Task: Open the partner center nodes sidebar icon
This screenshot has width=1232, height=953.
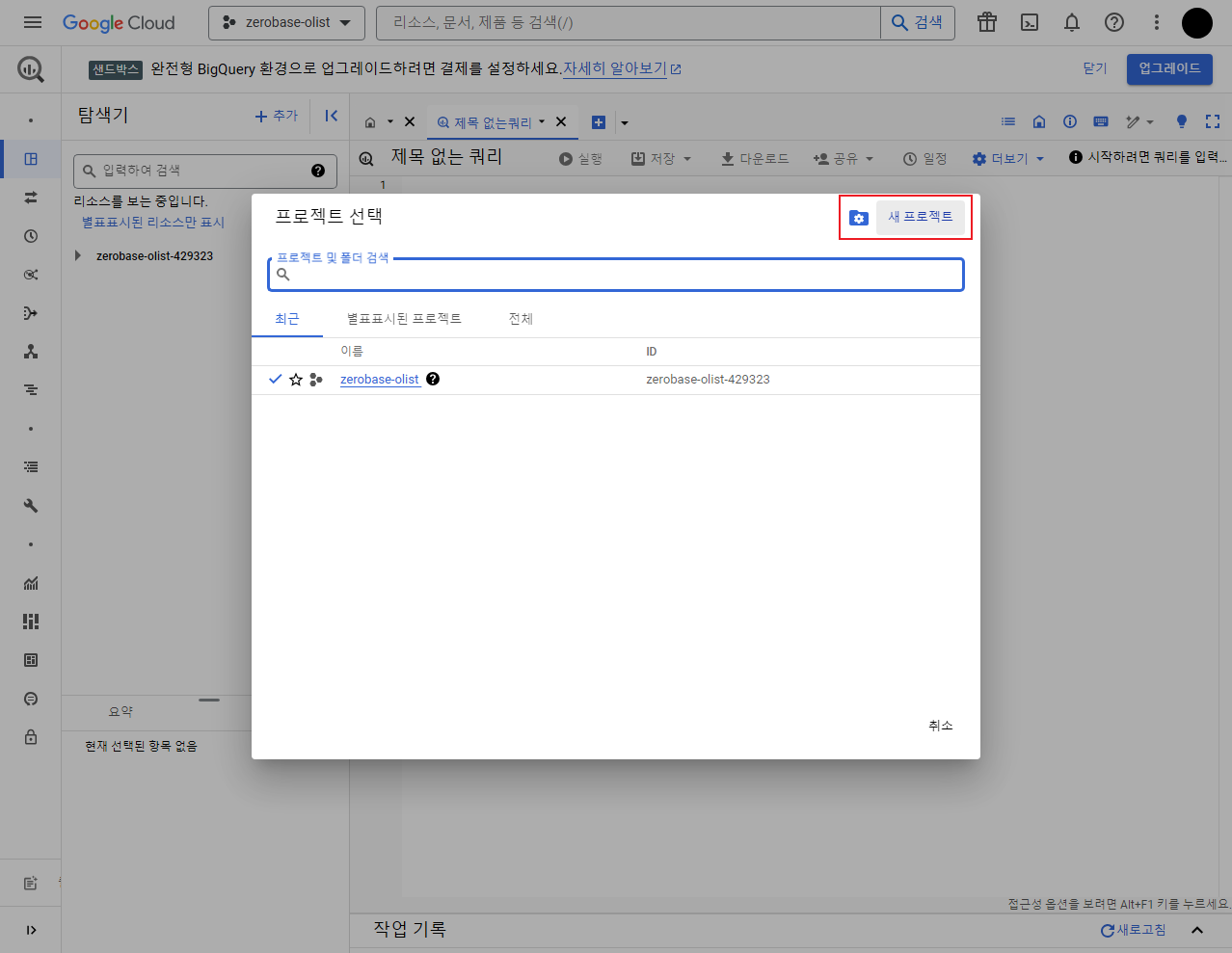Action: 31,352
